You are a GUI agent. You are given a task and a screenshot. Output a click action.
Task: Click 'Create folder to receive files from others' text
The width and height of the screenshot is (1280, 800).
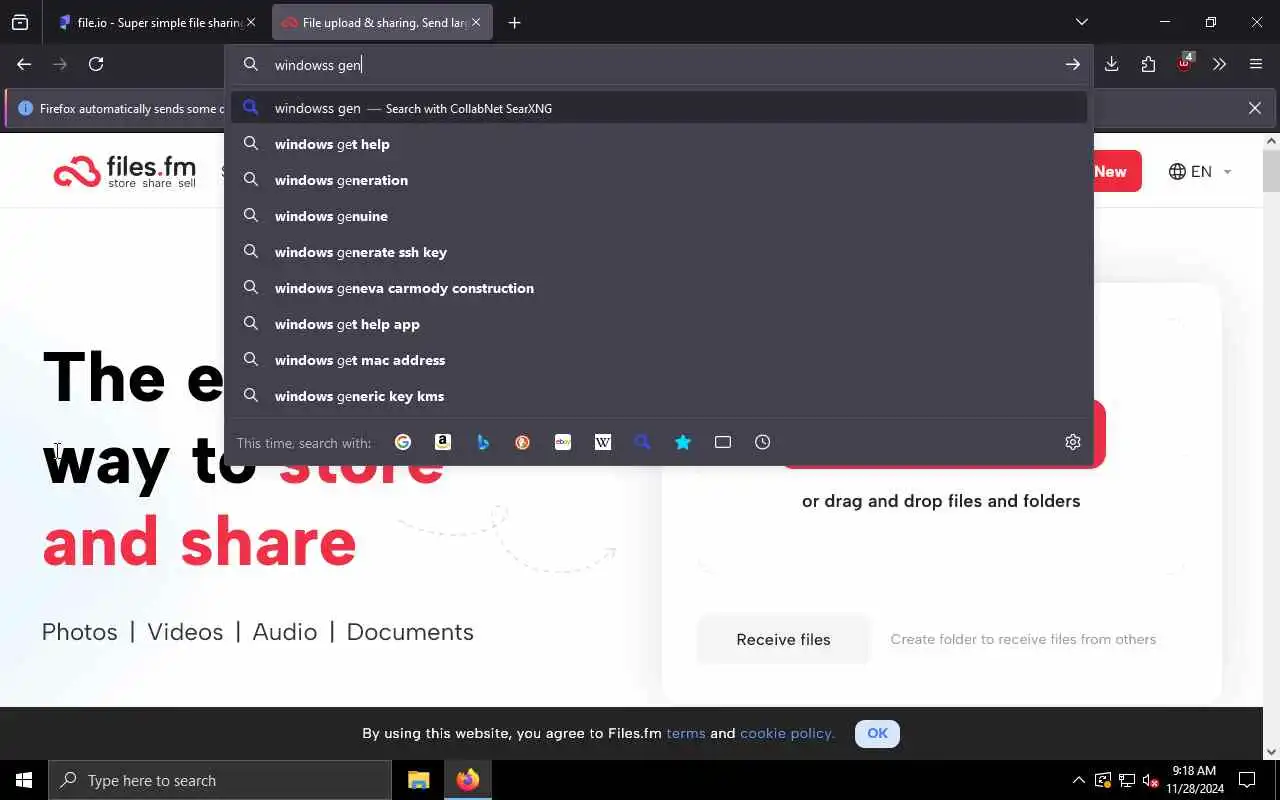[1023, 639]
